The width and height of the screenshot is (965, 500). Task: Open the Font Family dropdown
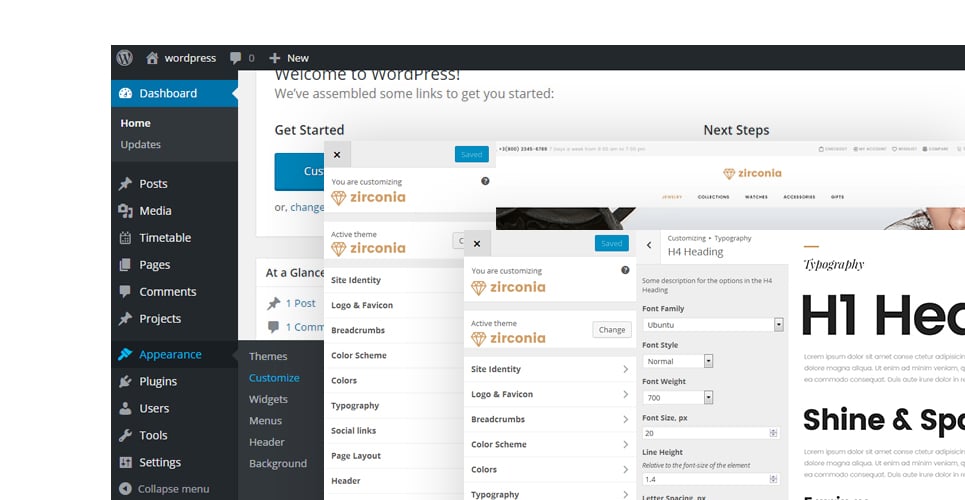tap(713, 325)
